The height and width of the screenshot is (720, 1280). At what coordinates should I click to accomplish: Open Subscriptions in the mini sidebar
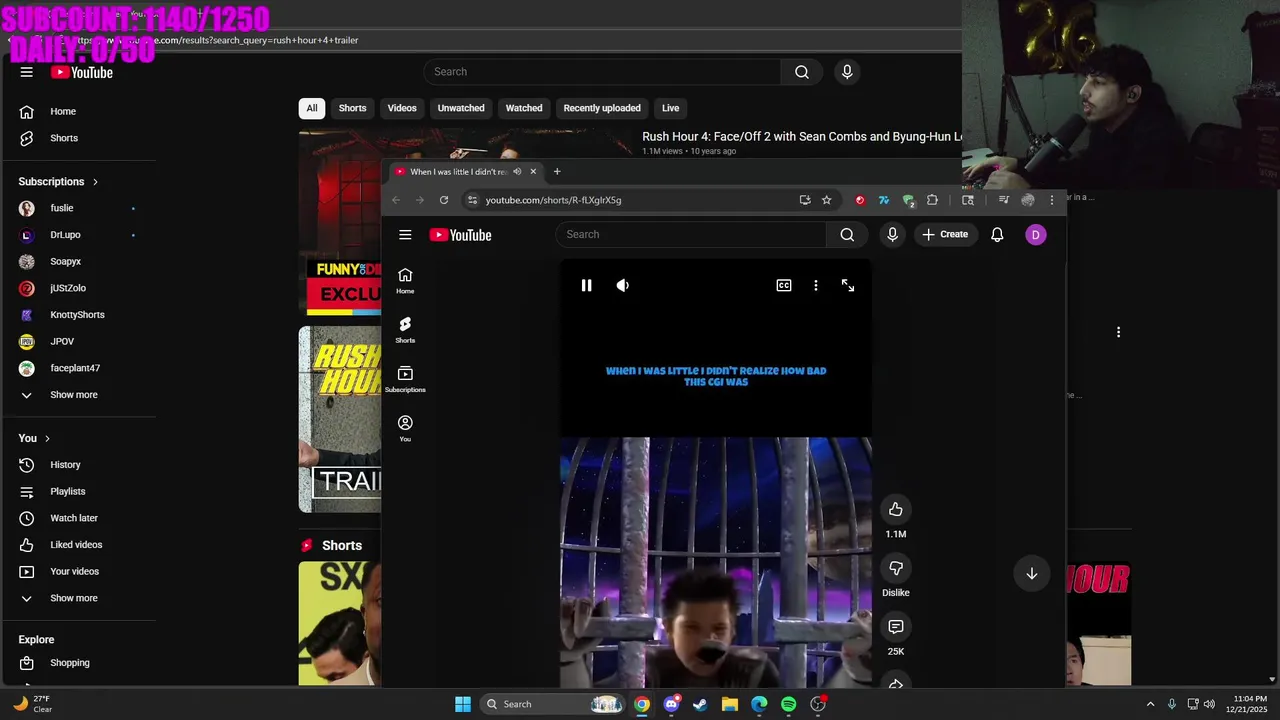(405, 380)
